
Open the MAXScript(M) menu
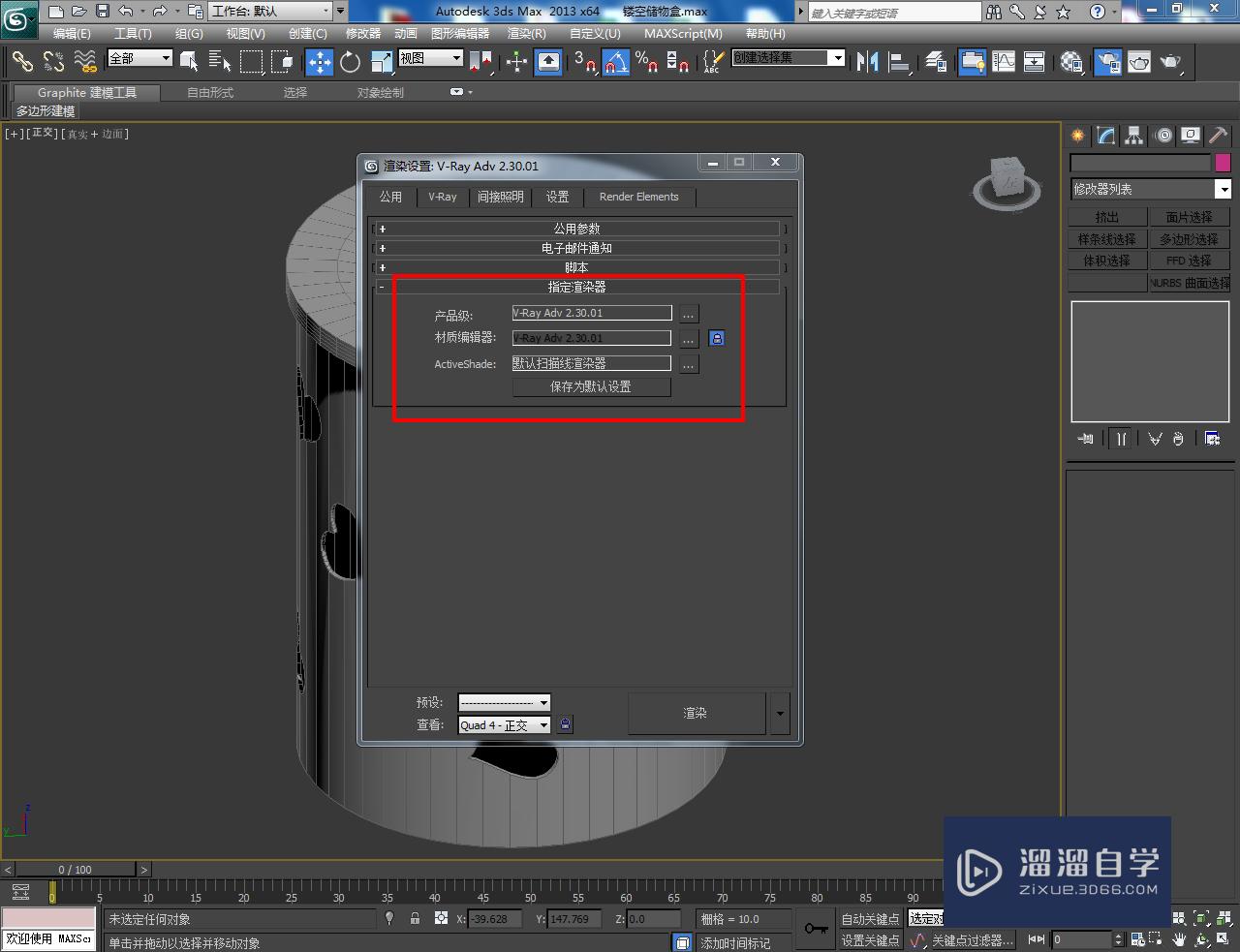[x=683, y=33]
